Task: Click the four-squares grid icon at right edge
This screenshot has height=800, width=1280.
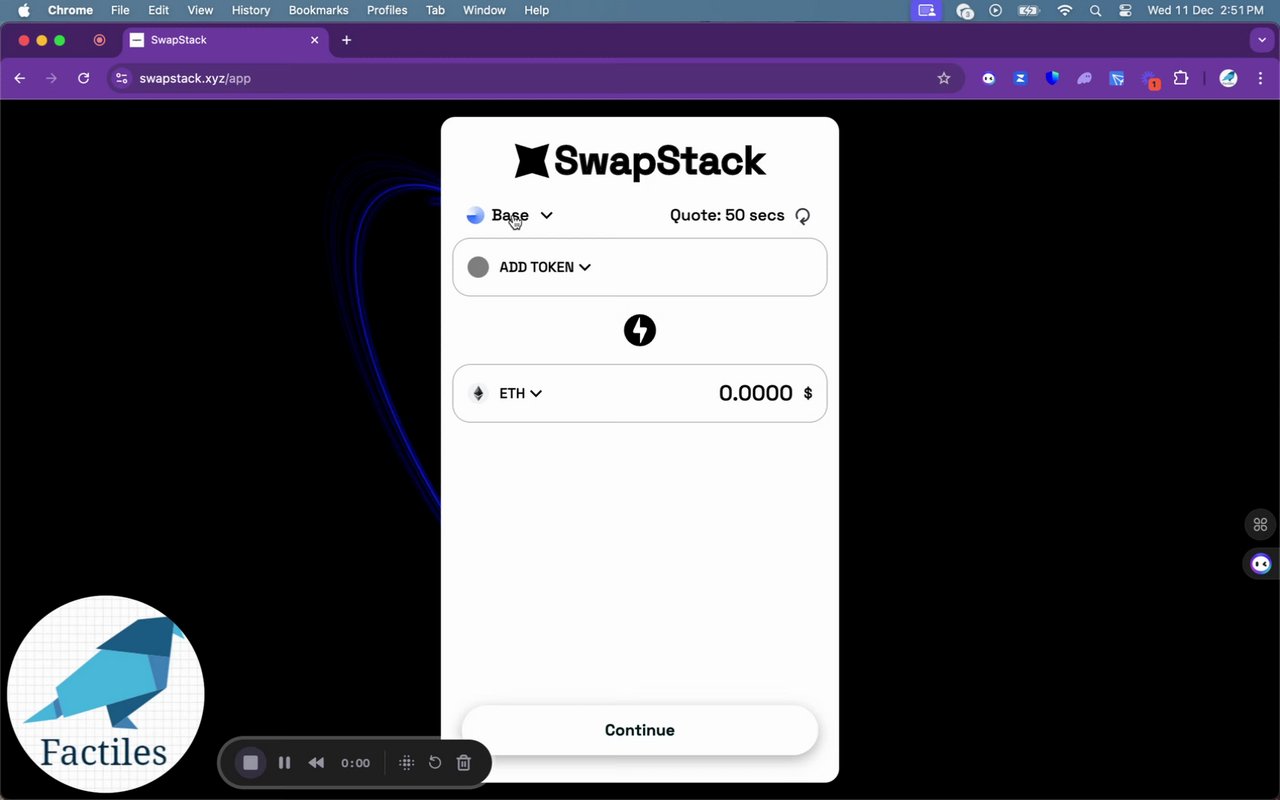Action: (x=1261, y=525)
